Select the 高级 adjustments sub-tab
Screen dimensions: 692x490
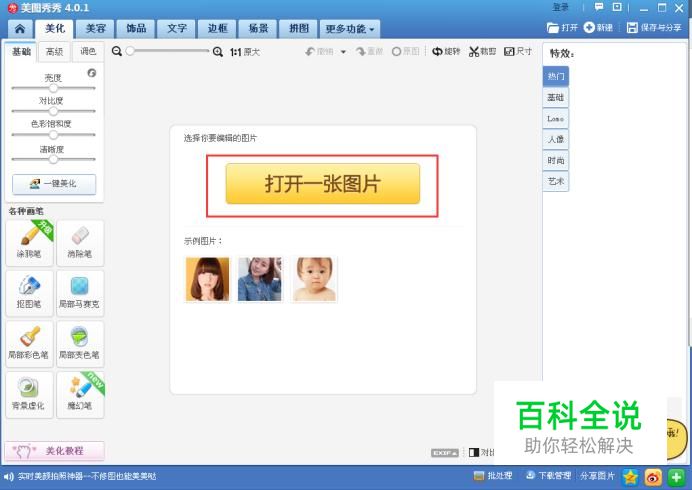click(54, 52)
